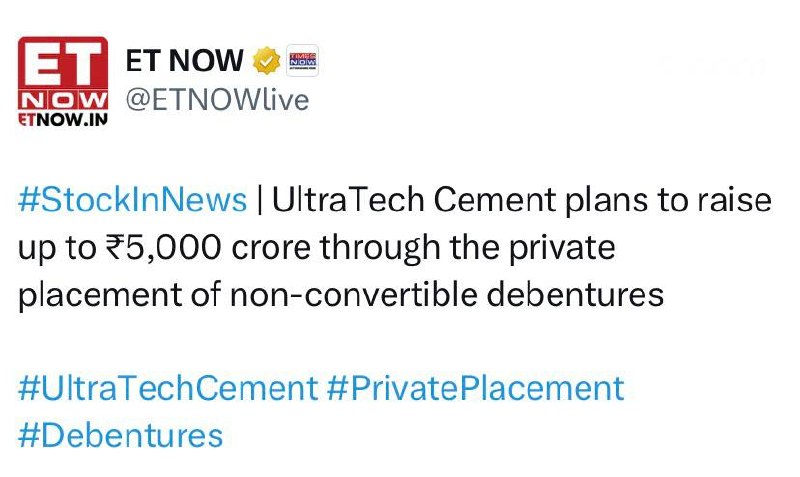Click the vertical bar separator after #StockInNews
The width and height of the screenshot is (800, 477).
click(260, 199)
